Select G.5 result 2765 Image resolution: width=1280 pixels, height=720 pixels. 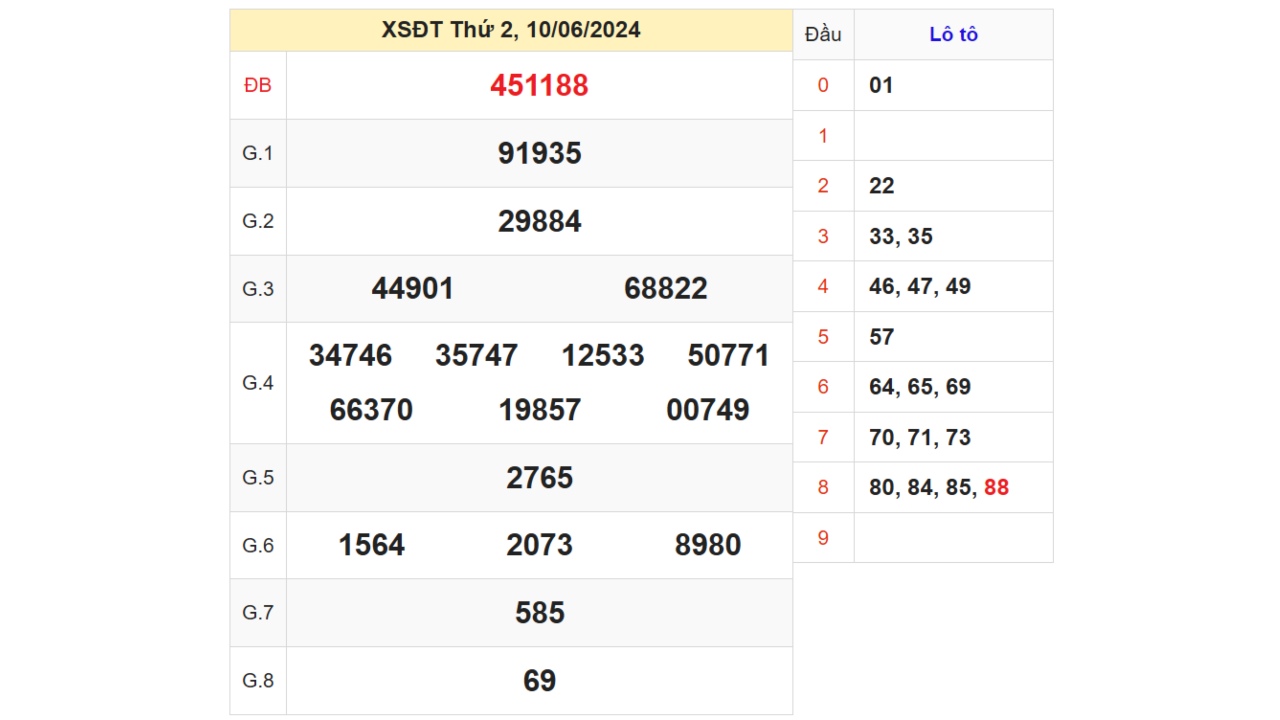point(539,478)
